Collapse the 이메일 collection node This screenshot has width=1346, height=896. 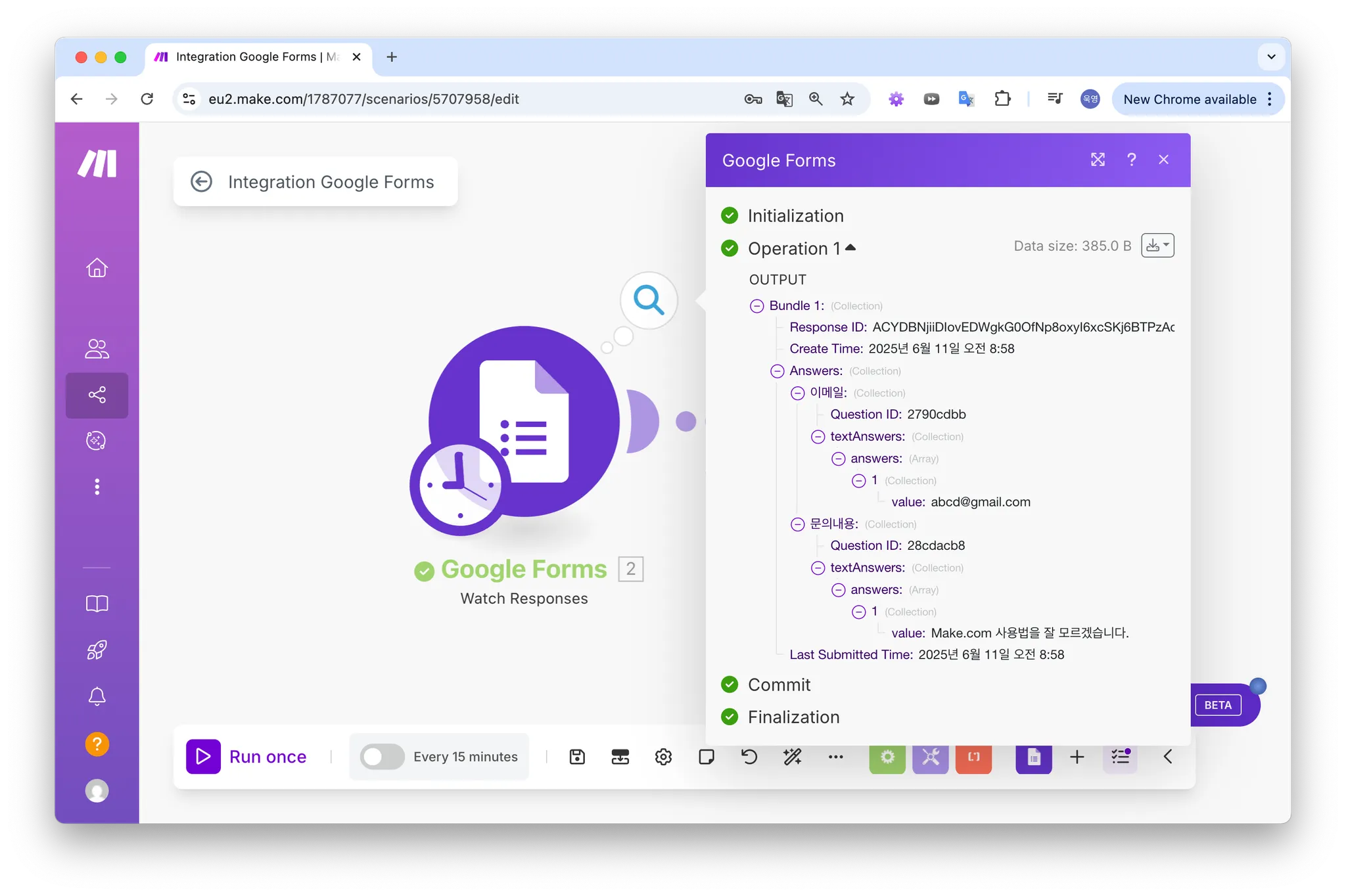point(798,393)
